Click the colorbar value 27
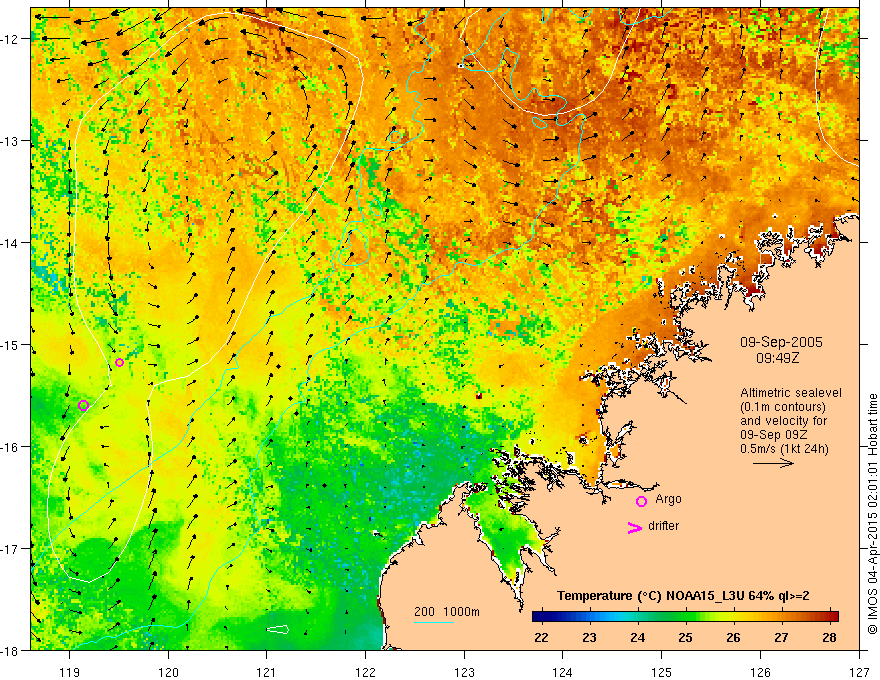Image resolution: width=880 pixels, height=680 pixels. click(781, 638)
